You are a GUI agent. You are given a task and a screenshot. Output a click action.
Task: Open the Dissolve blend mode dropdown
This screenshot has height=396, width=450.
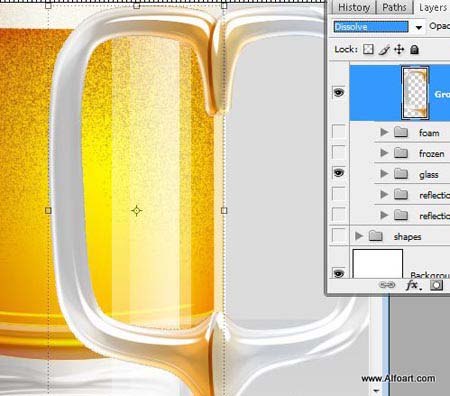[x=371, y=27]
